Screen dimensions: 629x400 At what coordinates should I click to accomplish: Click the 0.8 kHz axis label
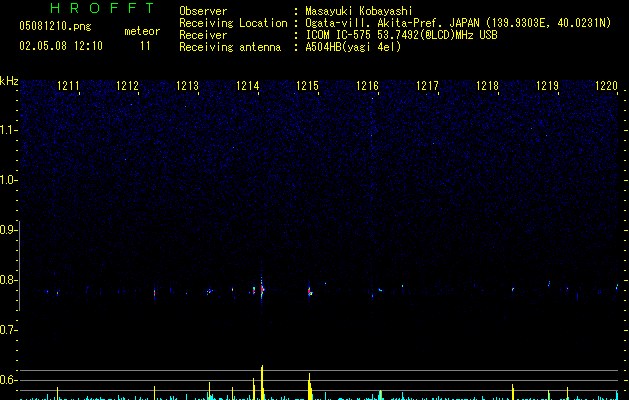point(8,280)
